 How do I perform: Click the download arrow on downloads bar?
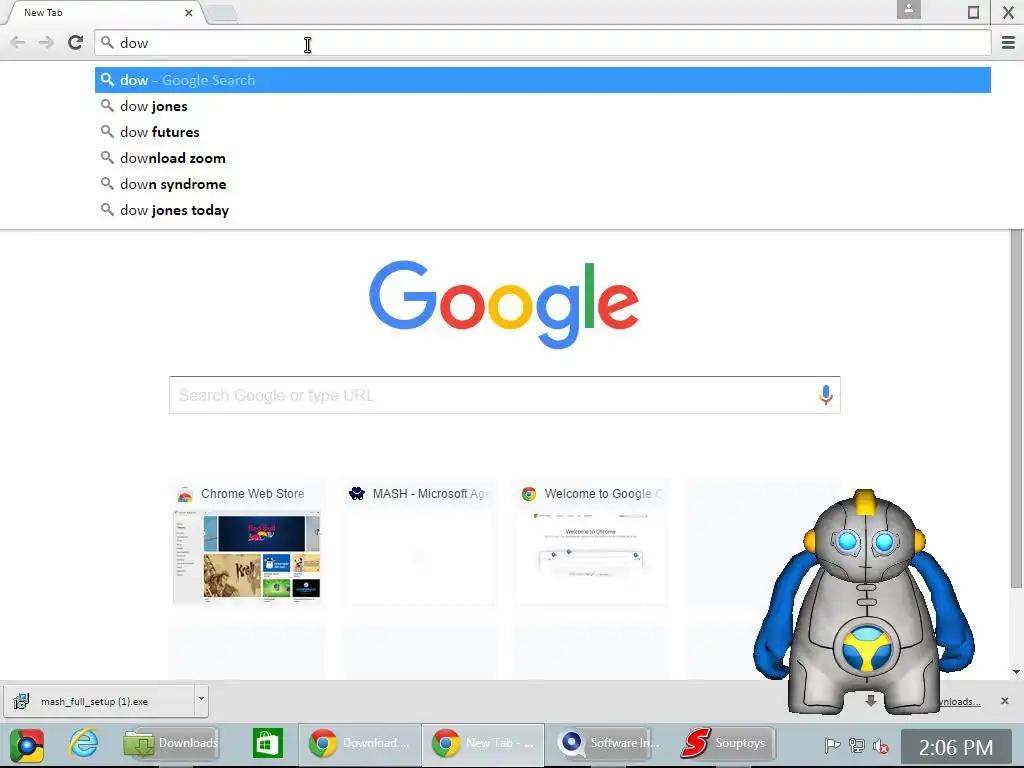tap(871, 701)
